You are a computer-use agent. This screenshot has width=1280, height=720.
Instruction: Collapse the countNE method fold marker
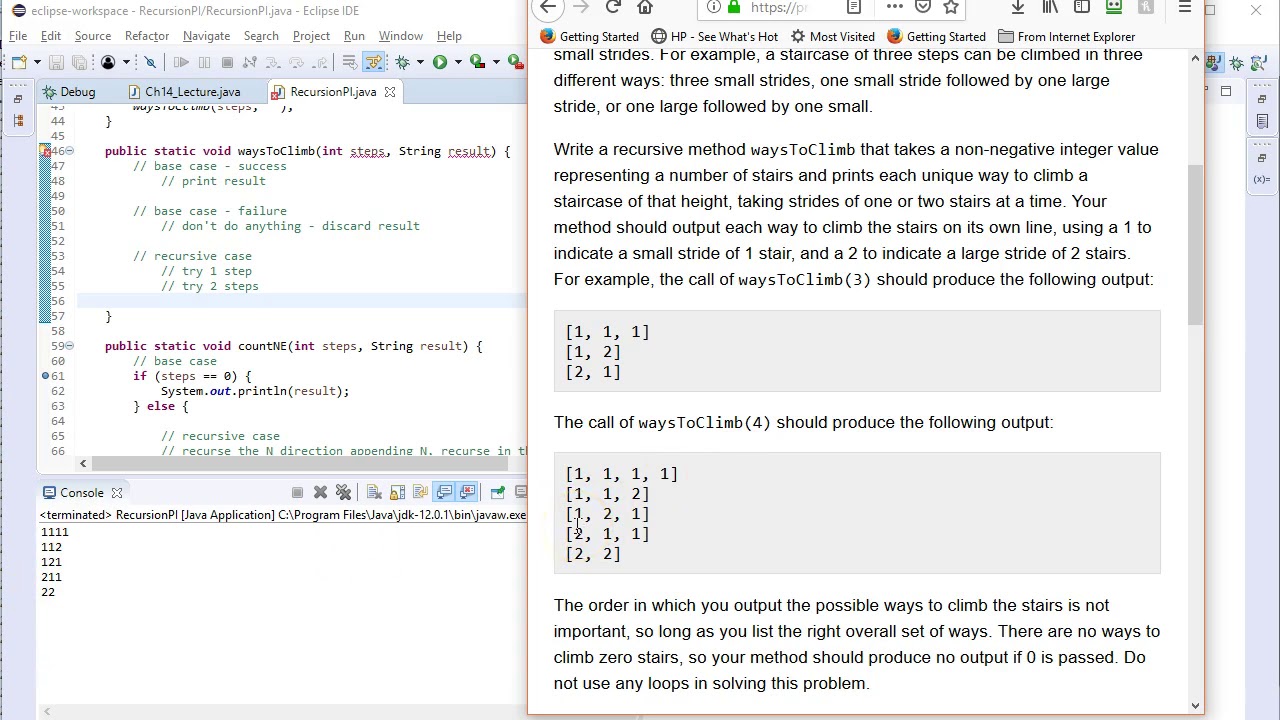pyautogui.click(x=69, y=346)
